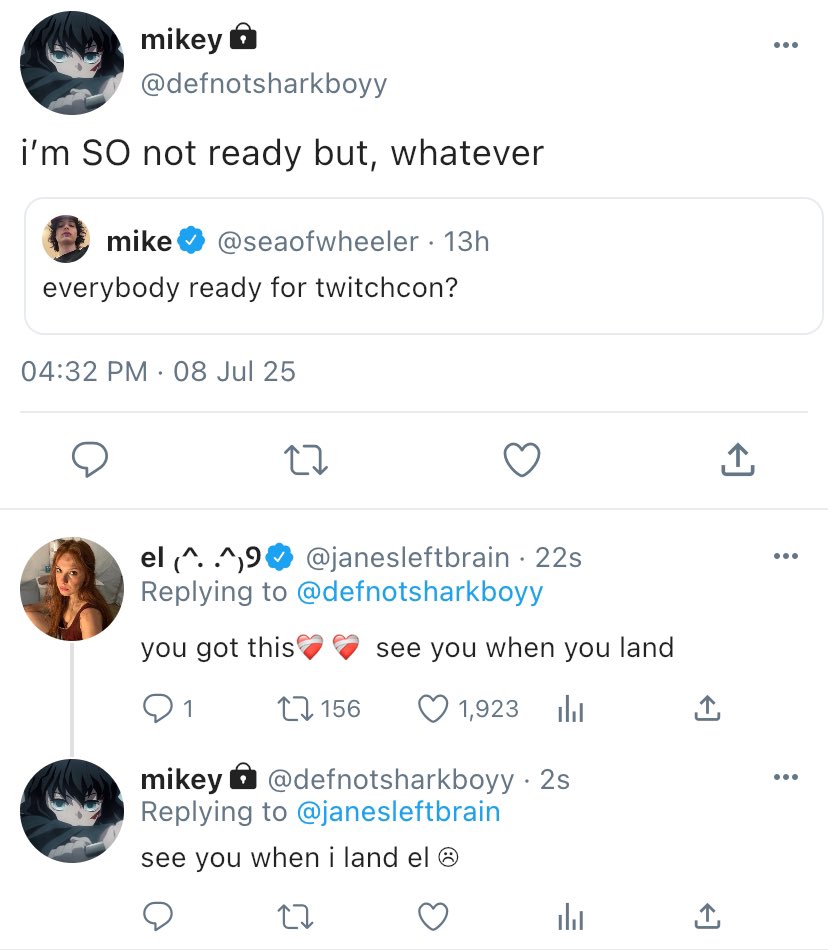Like the main tweet by mikey

pyautogui.click(x=521, y=460)
